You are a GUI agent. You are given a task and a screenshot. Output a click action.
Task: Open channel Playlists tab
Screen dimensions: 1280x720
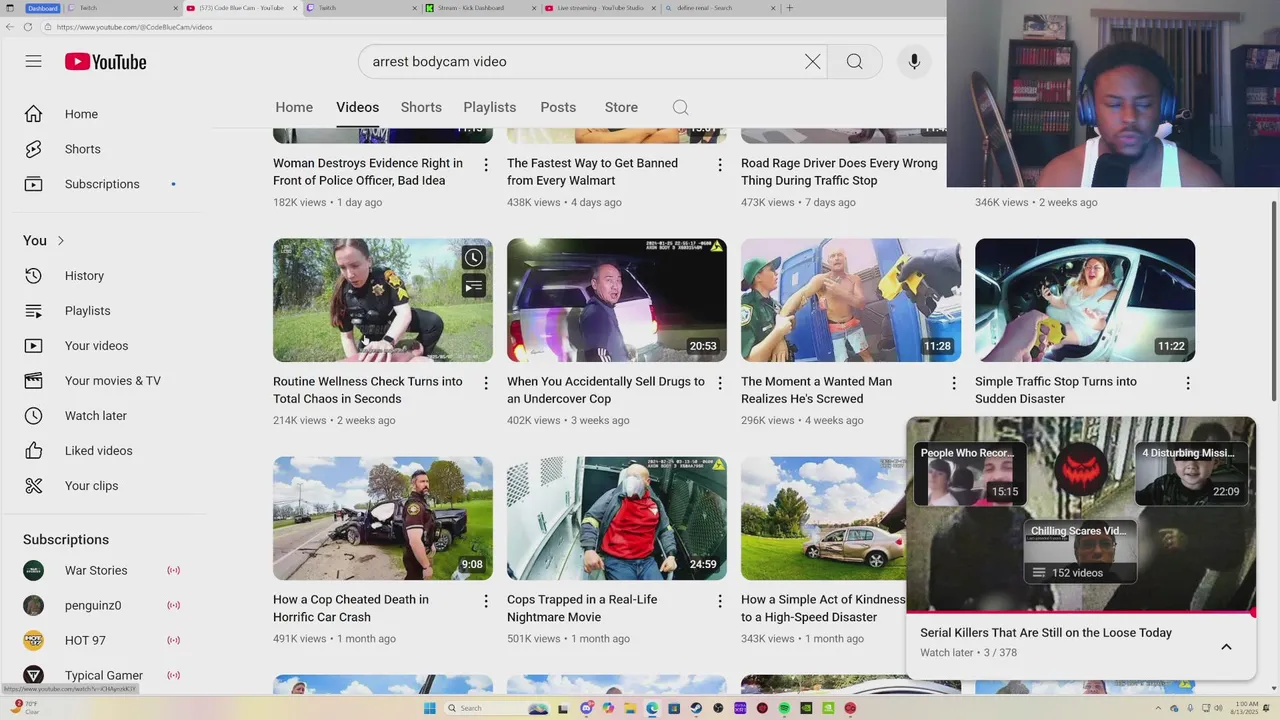(x=490, y=108)
